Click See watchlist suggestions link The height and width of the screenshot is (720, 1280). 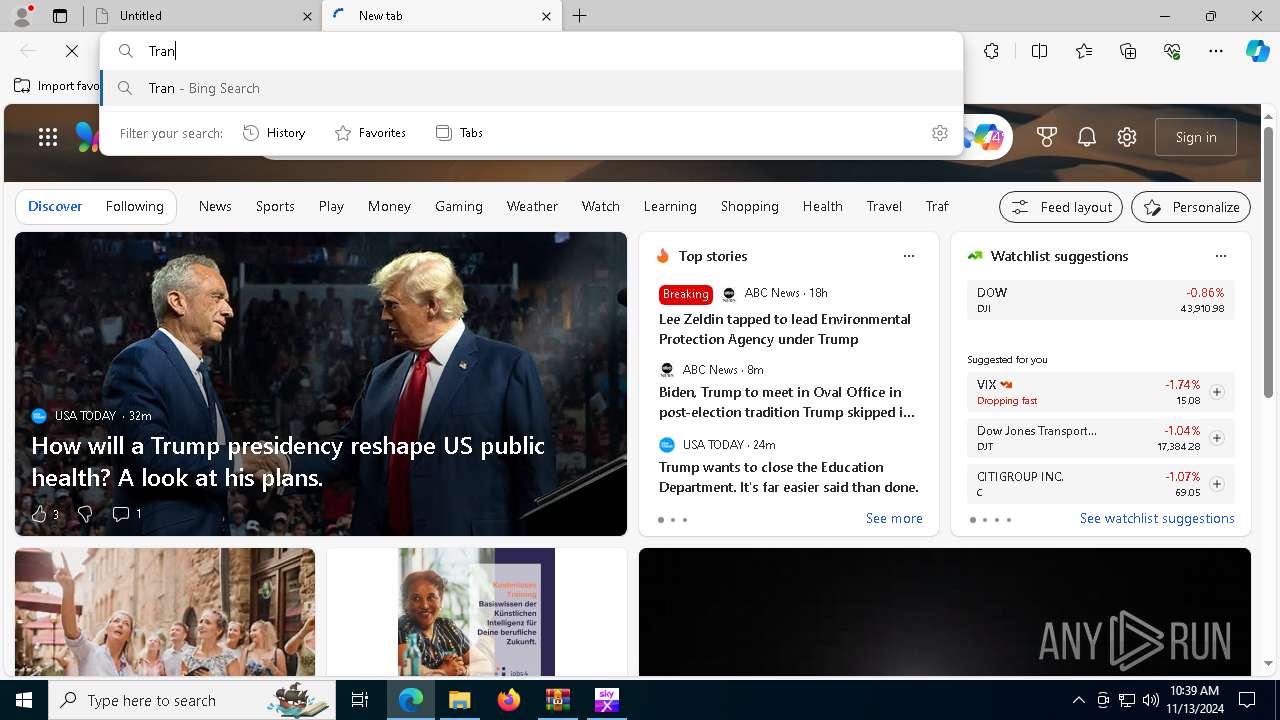click(x=1157, y=518)
